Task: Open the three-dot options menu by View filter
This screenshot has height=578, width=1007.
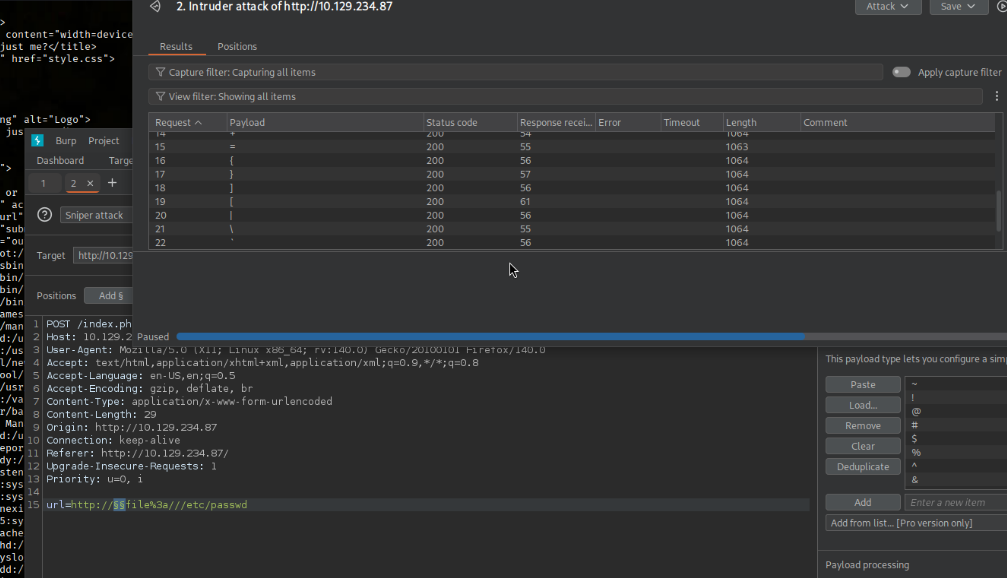Action: [x=997, y=96]
